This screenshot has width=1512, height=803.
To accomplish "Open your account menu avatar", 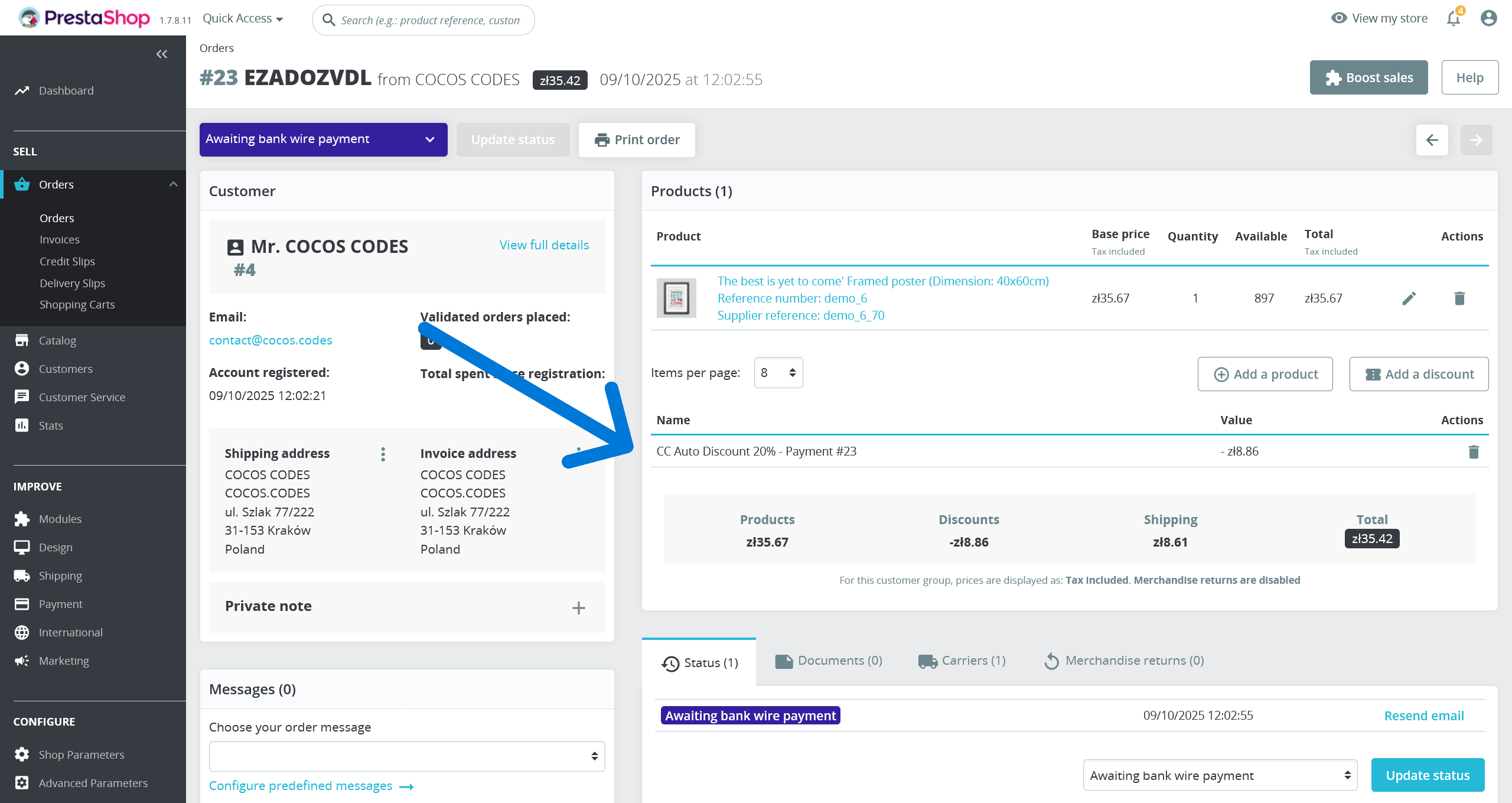I will click(x=1488, y=18).
